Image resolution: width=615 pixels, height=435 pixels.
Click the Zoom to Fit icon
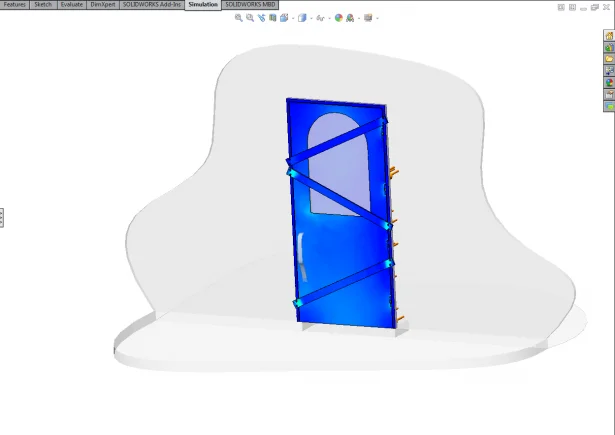tap(239, 18)
